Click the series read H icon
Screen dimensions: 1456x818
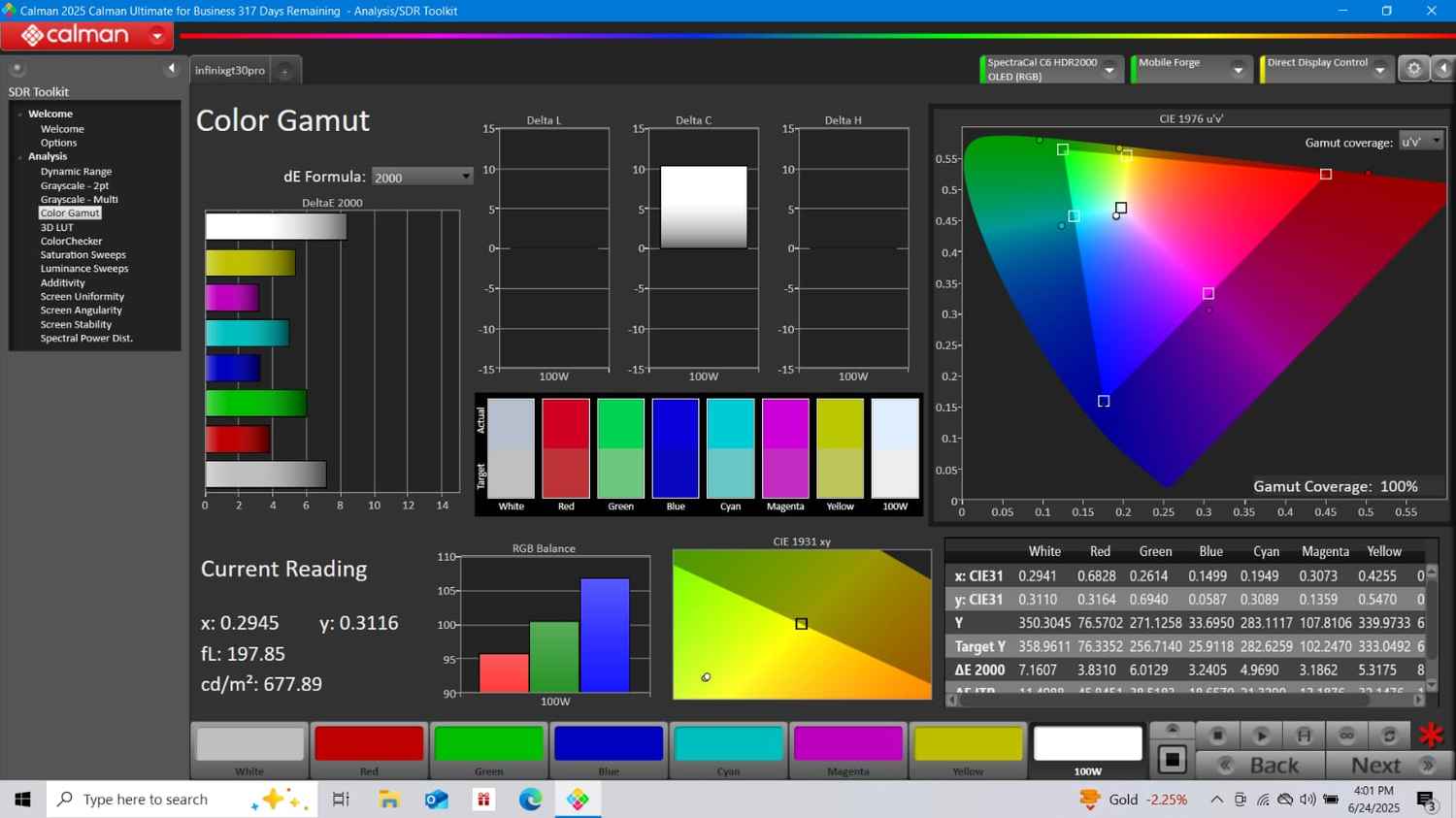[1304, 736]
